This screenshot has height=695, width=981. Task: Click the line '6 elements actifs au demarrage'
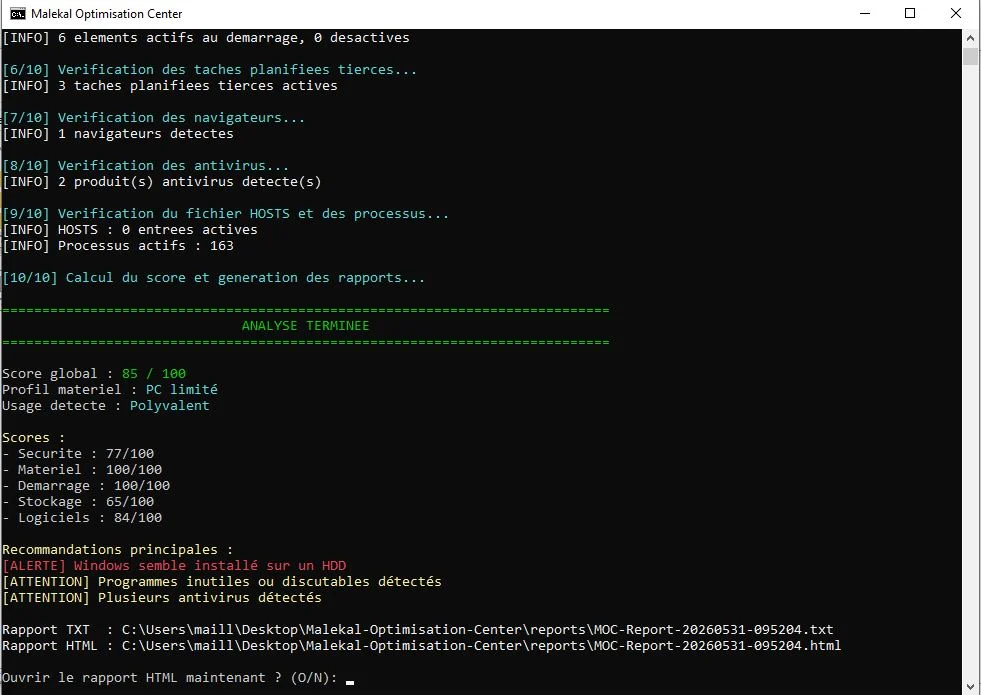coord(206,38)
